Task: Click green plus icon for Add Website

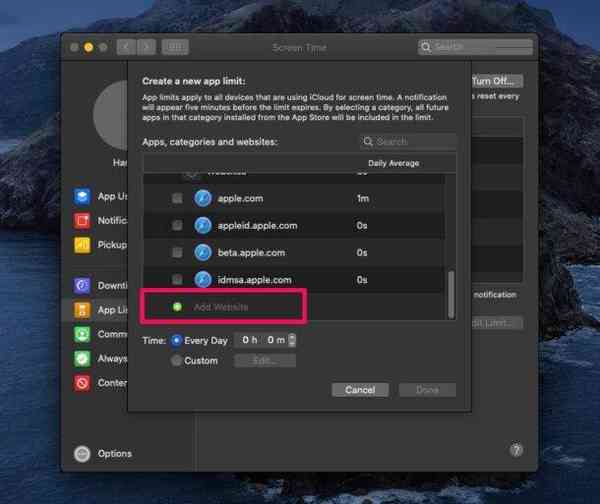Action: (177, 307)
